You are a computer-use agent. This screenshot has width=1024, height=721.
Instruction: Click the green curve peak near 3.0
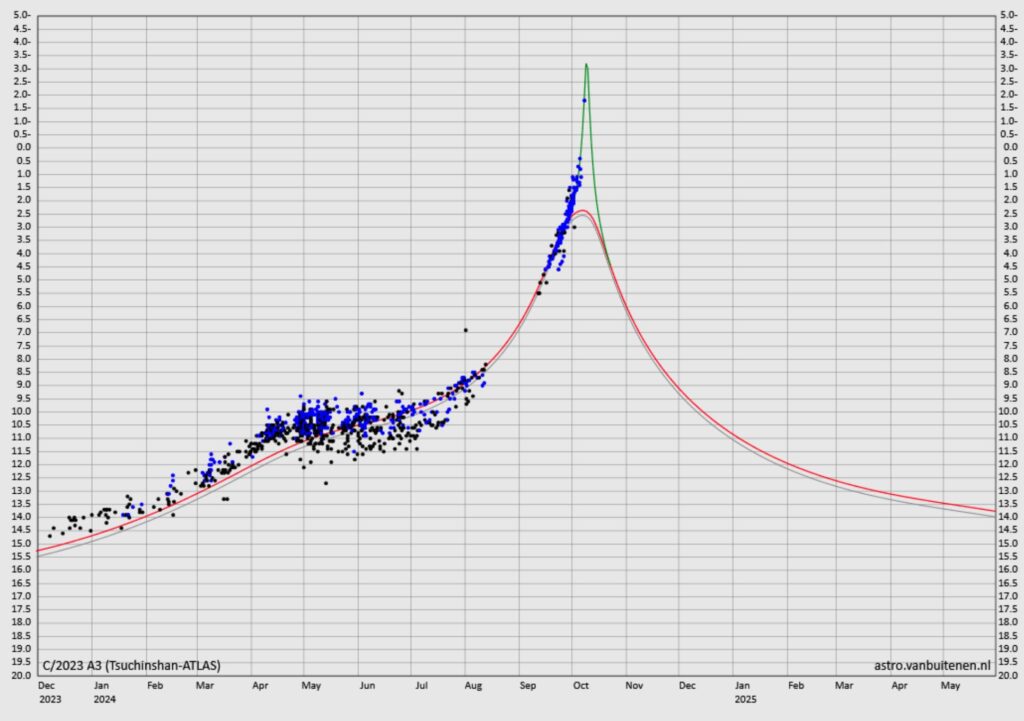[586, 65]
